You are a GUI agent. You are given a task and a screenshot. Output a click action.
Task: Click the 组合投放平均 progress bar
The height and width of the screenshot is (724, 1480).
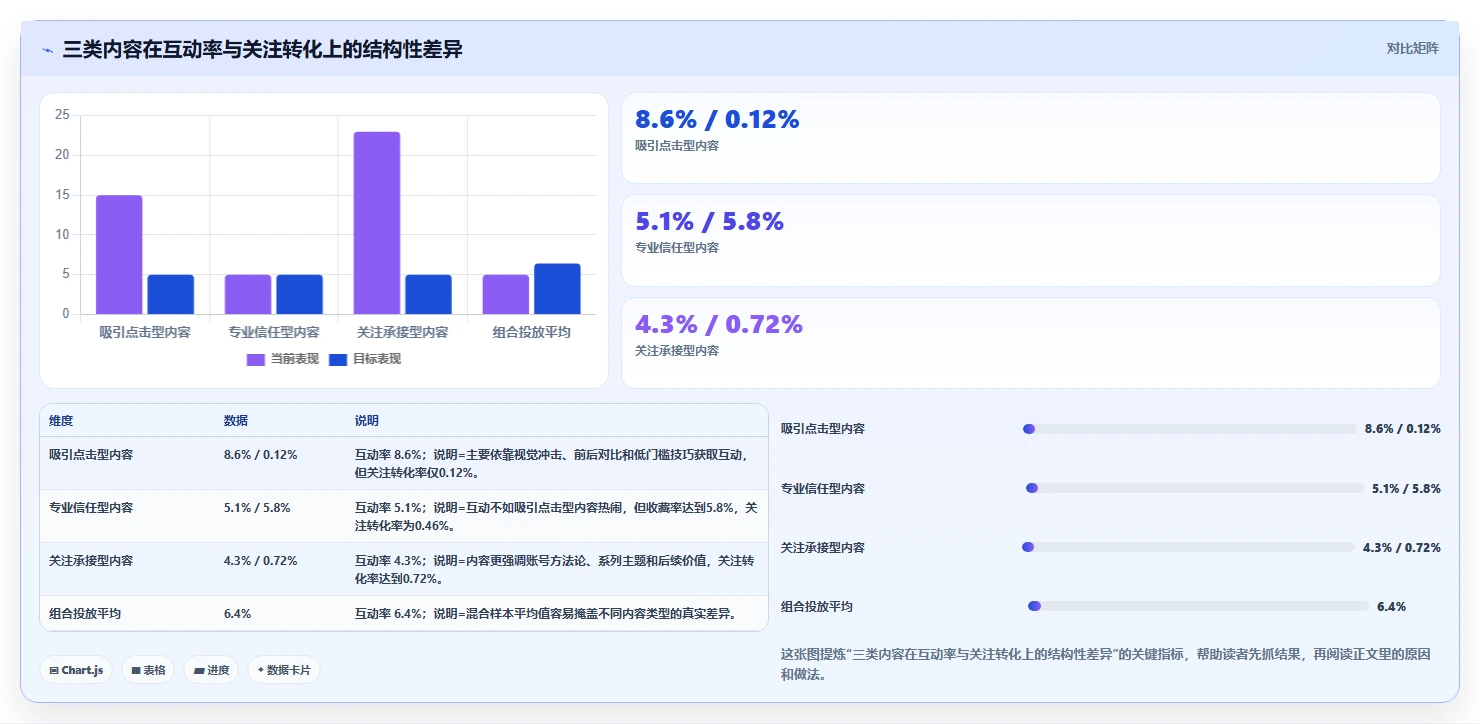(x=1197, y=606)
